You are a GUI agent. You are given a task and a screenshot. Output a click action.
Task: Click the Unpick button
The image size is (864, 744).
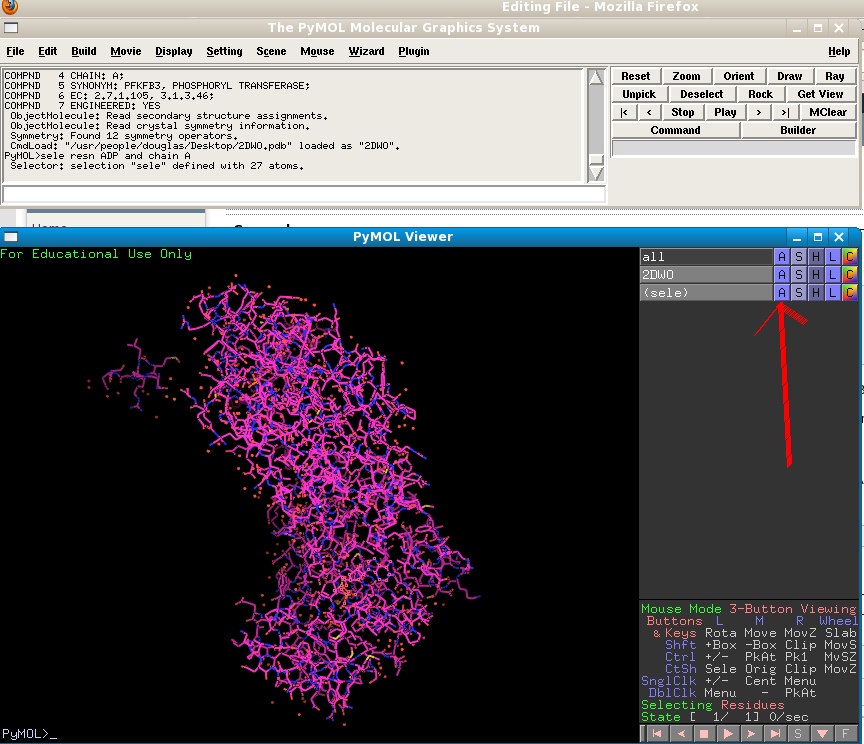pos(639,94)
